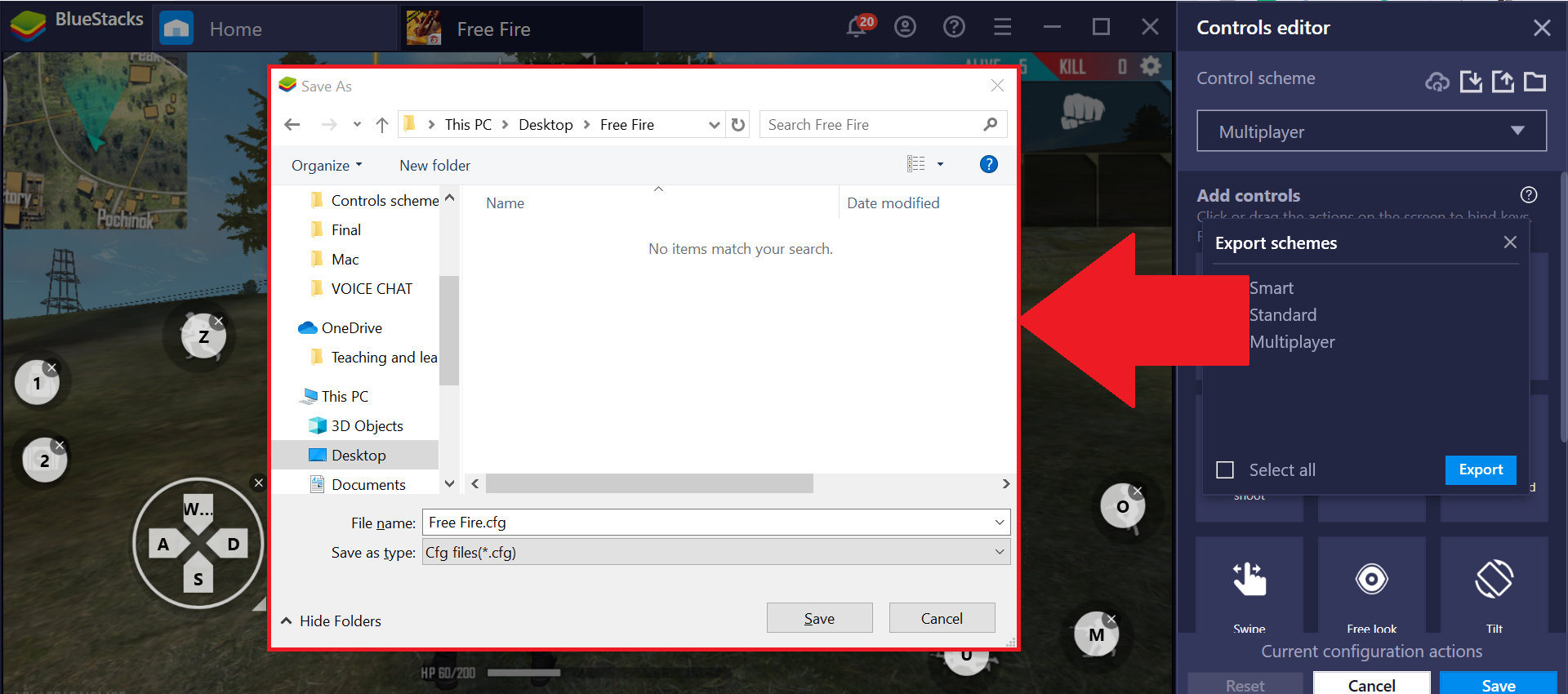
Task: Click This PC in the address breadcrumb
Action: click(x=468, y=124)
